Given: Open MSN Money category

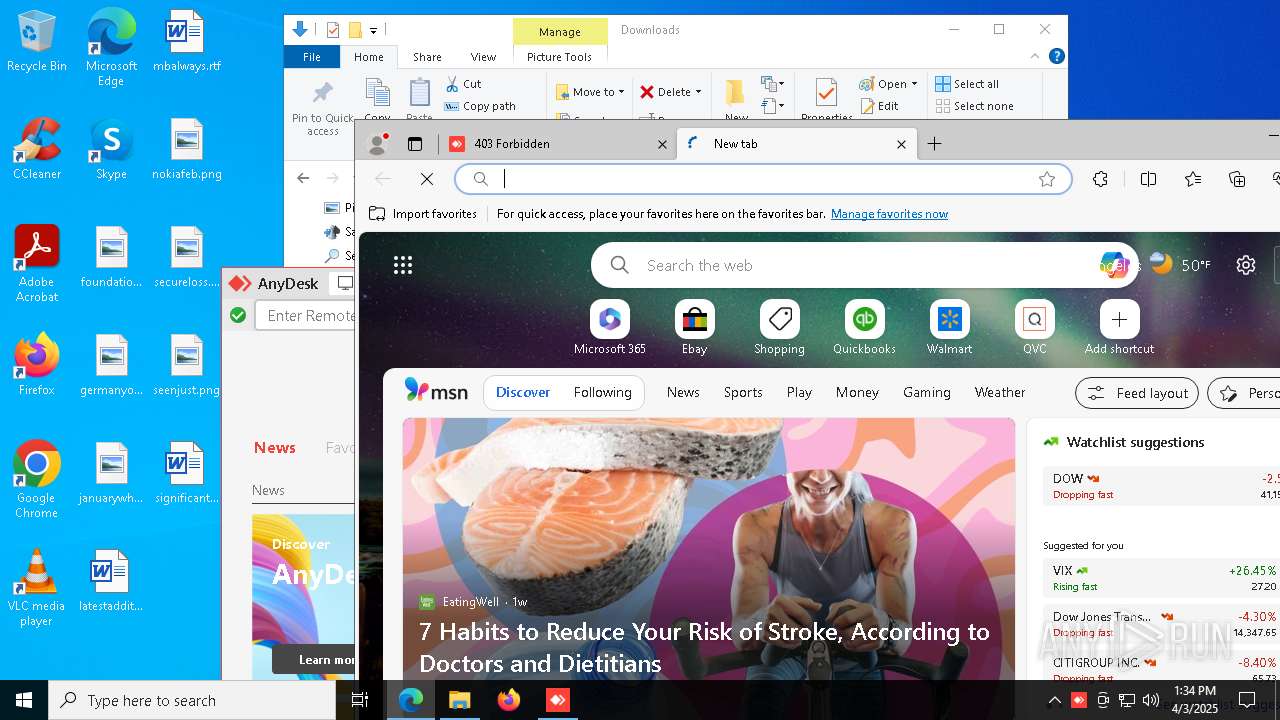Looking at the screenshot, I should tap(857, 393).
